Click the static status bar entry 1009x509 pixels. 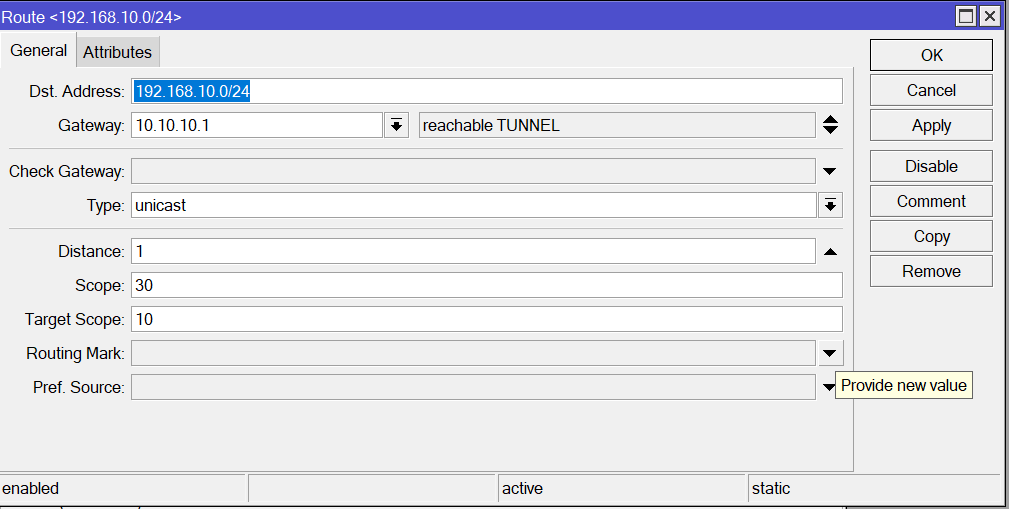[x=875, y=488]
